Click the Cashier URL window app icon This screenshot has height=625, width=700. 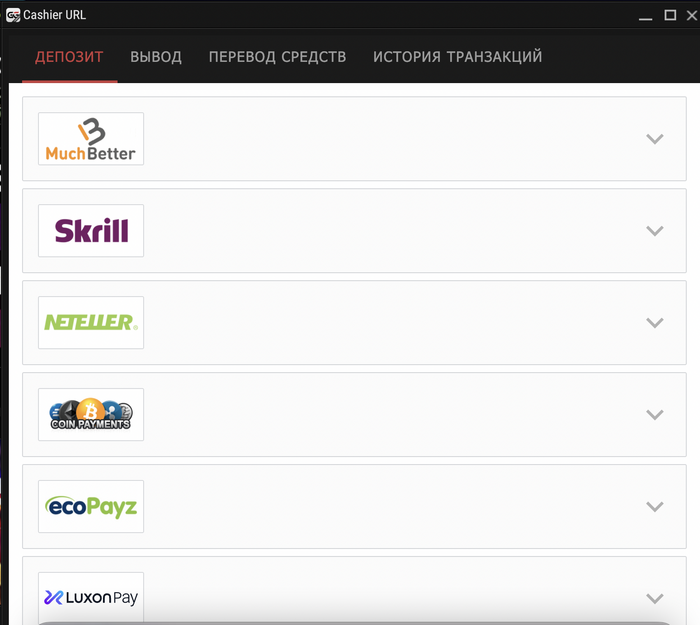(x=13, y=15)
